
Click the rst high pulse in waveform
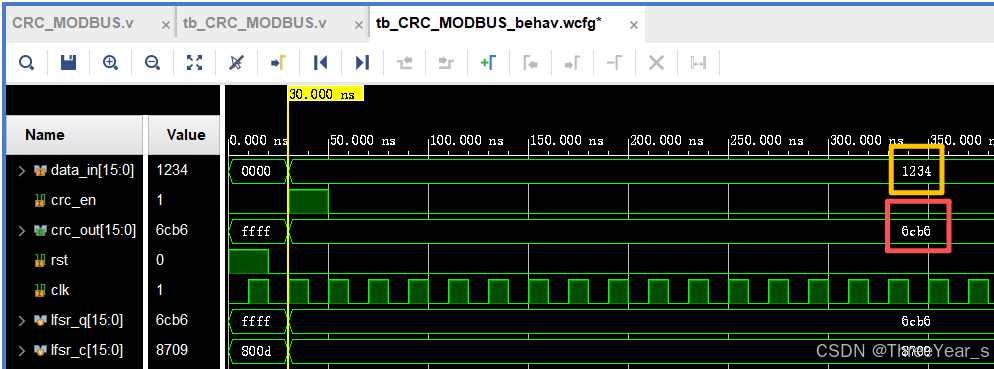click(248, 261)
